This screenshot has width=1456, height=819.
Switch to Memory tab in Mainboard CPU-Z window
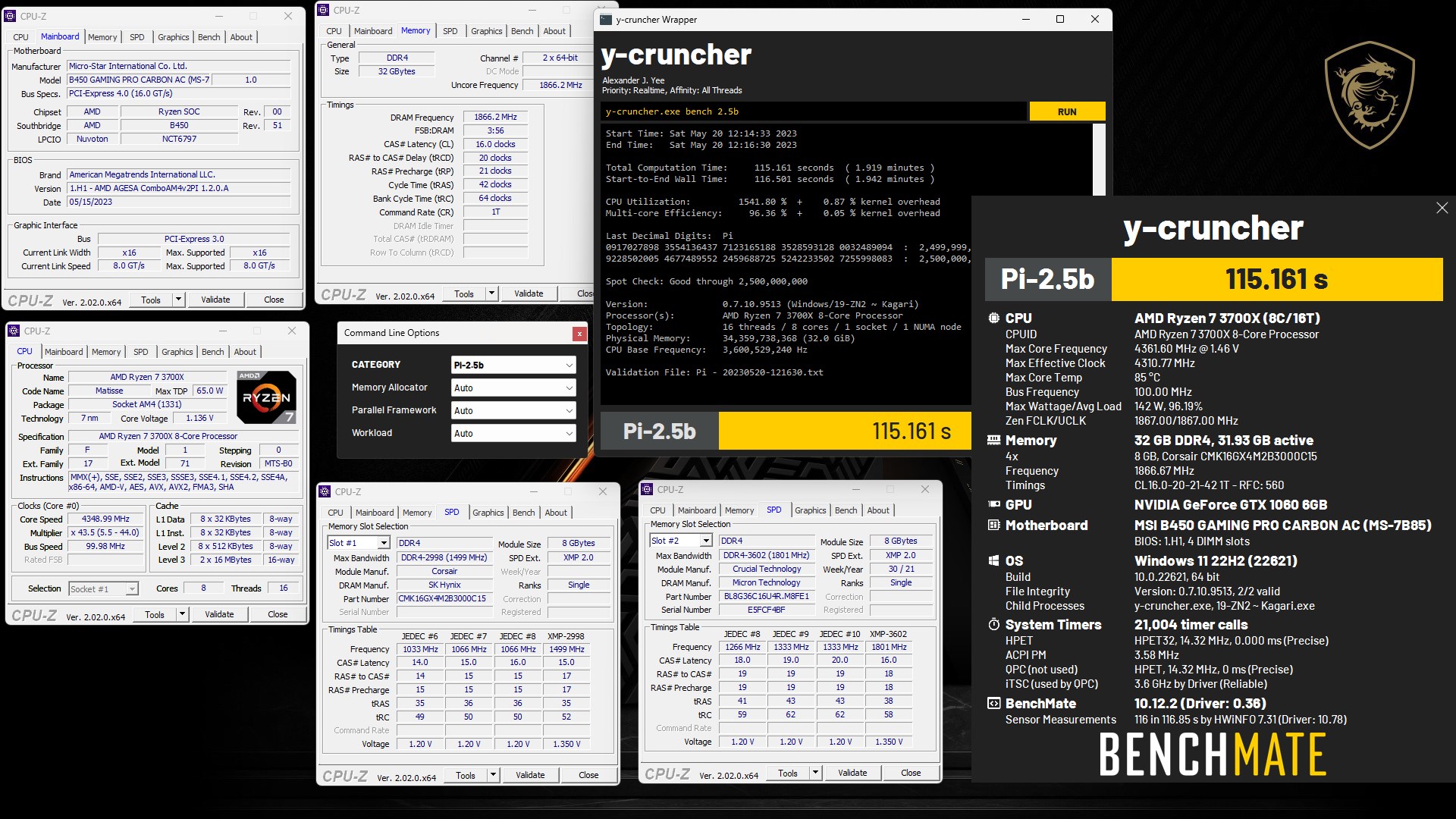pyautogui.click(x=102, y=37)
